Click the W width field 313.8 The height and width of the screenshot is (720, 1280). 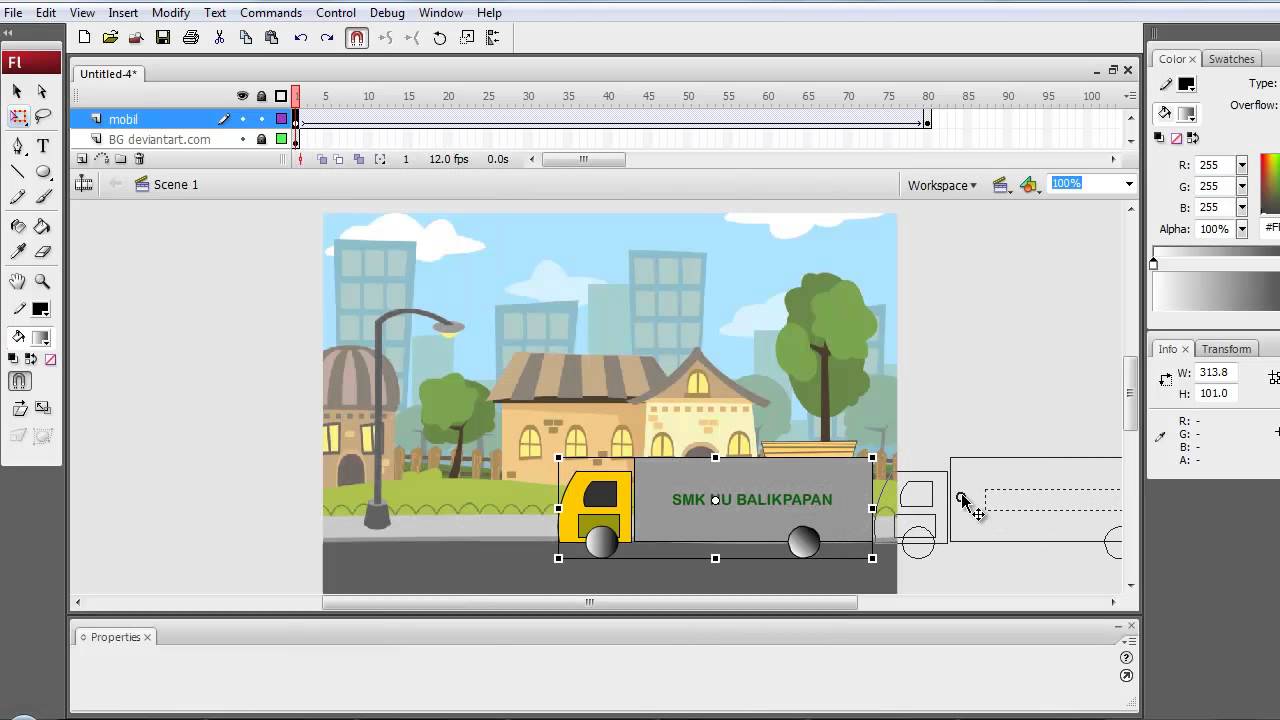(x=1215, y=372)
